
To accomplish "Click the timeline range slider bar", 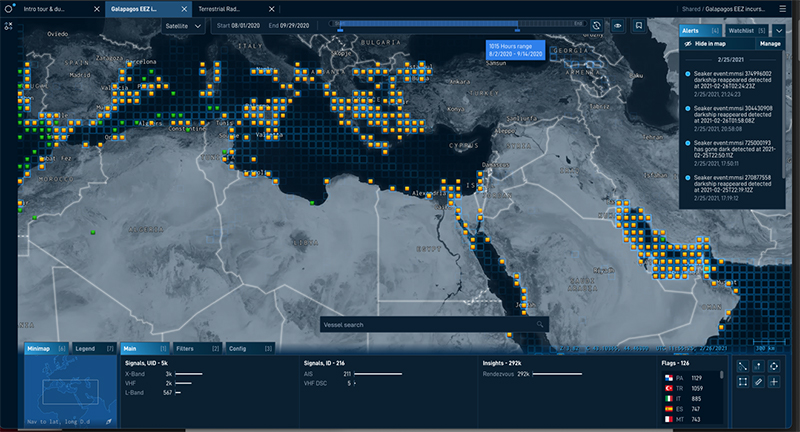I will pos(429,23).
